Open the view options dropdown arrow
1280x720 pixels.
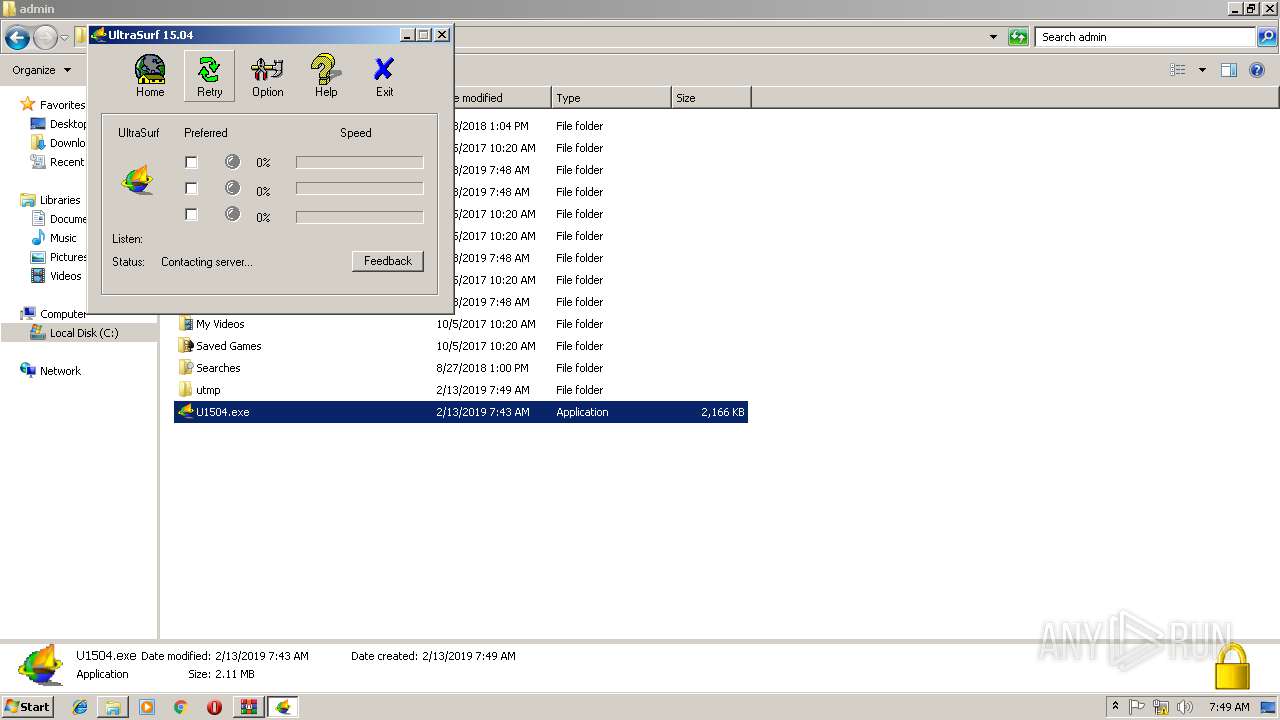point(1202,70)
